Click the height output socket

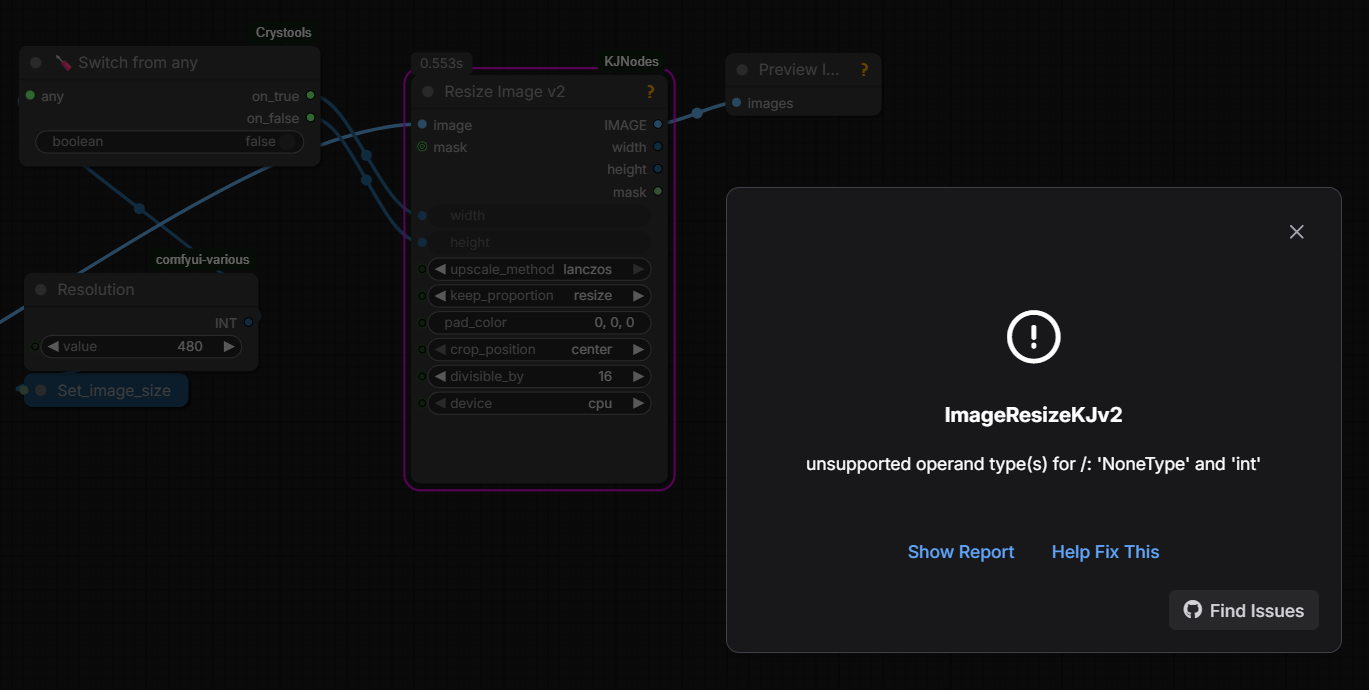(x=658, y=169)
